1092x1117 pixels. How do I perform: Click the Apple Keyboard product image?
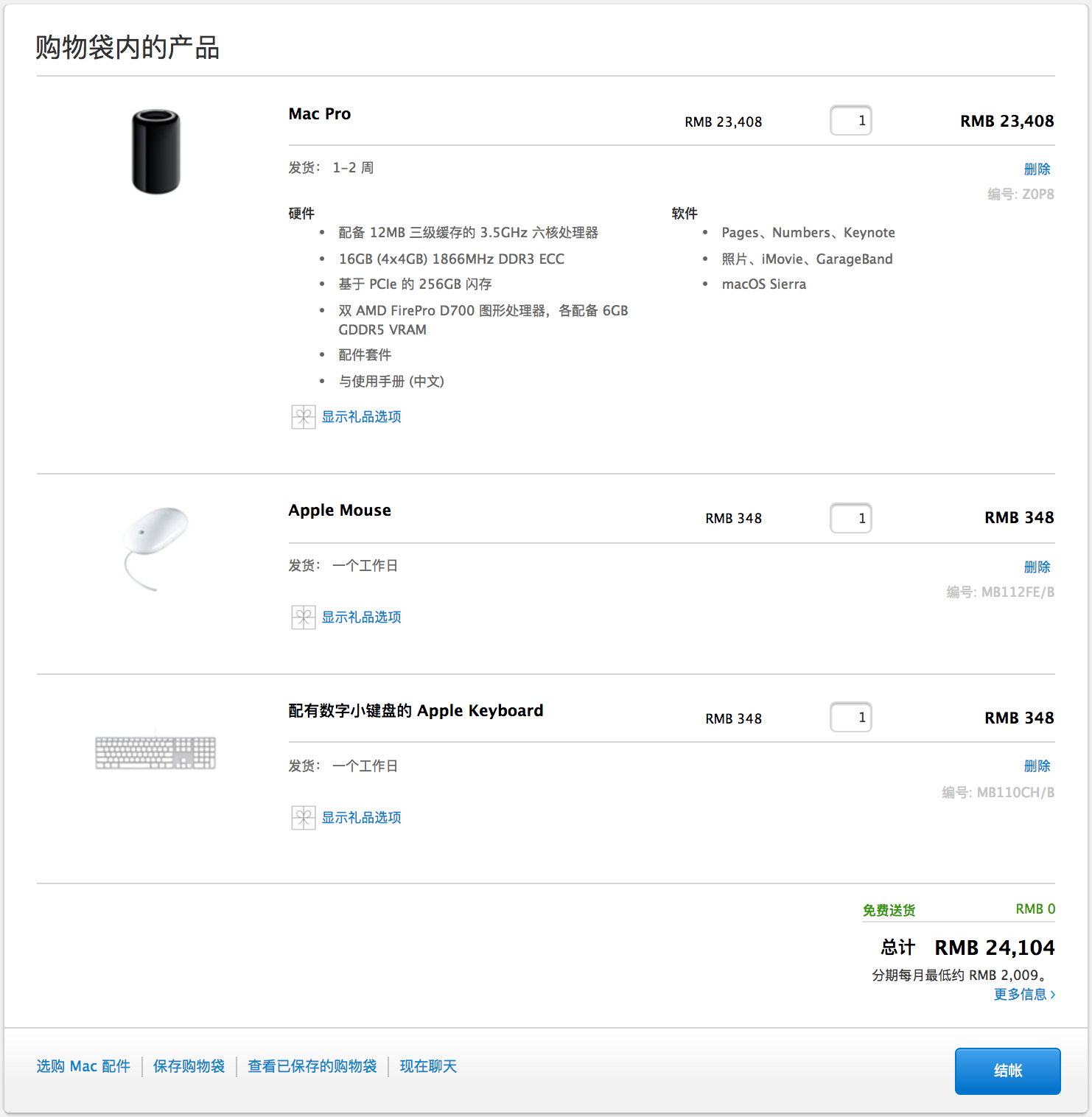point(155,752)
